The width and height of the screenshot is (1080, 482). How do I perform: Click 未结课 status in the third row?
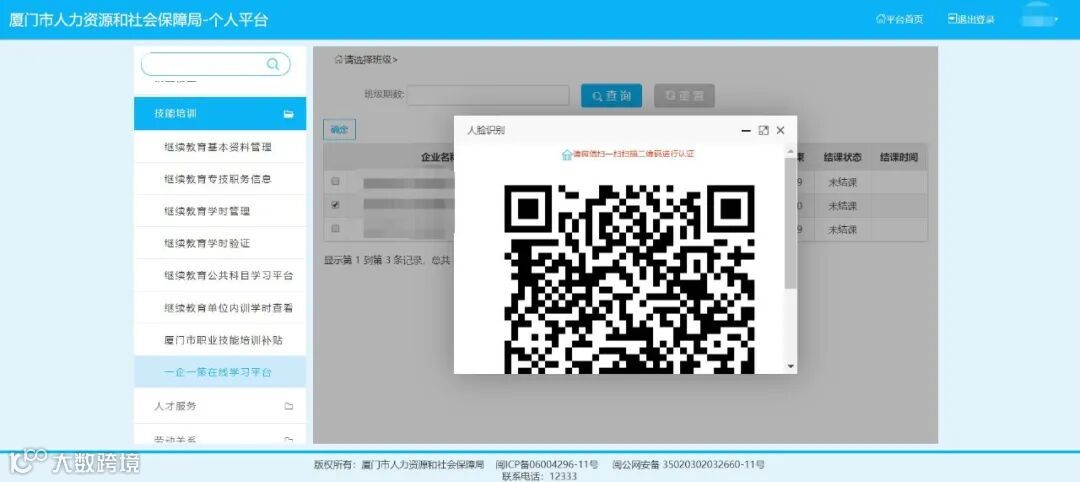842,229
